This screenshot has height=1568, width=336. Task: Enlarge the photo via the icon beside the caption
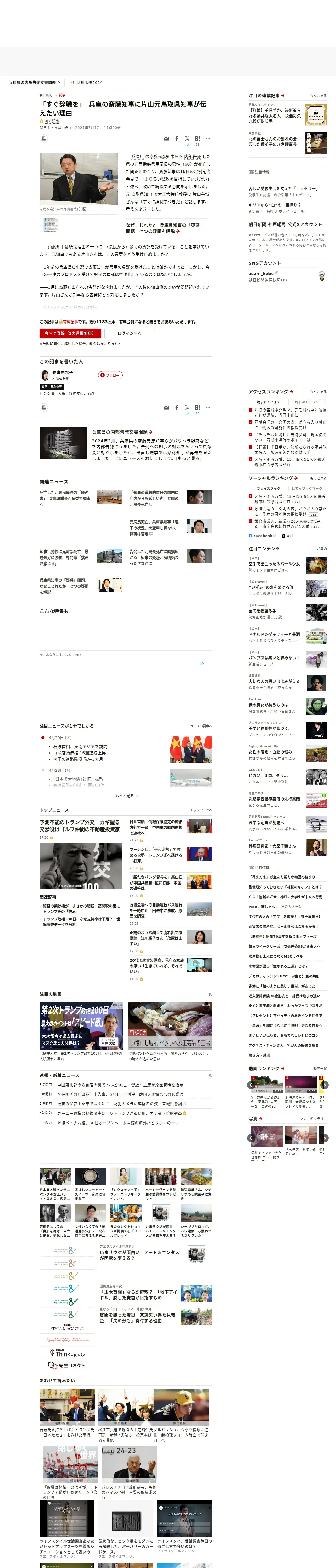click(x=84, y=209)
